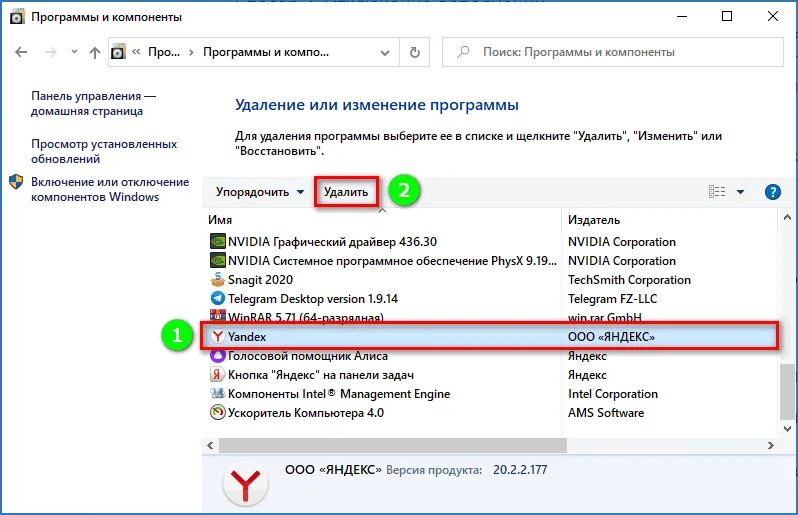Click the Yandex taskbar button icon
The height and width of the screenshot is (515, 798).
(218, 375)
